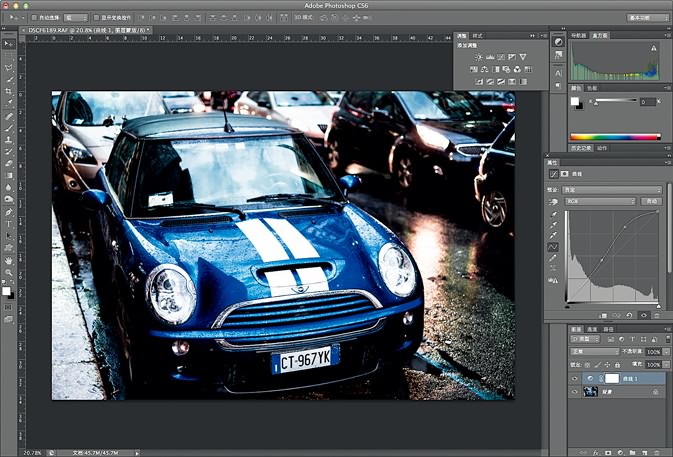Open the workspace switcher dropdown at top right

tap(647, 18)
